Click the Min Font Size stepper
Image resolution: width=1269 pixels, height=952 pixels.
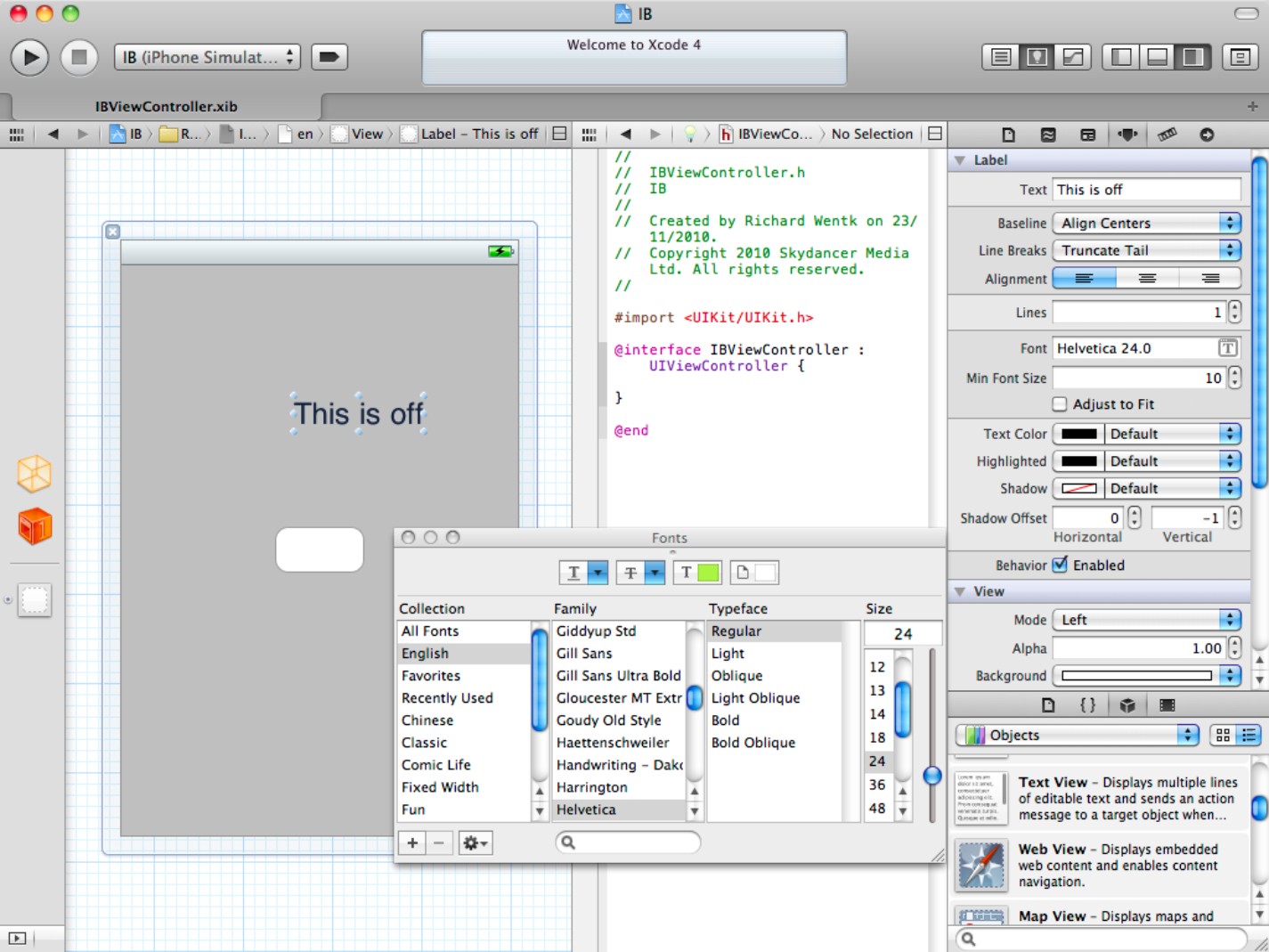pyautogui.click(x=1234, y=378)
